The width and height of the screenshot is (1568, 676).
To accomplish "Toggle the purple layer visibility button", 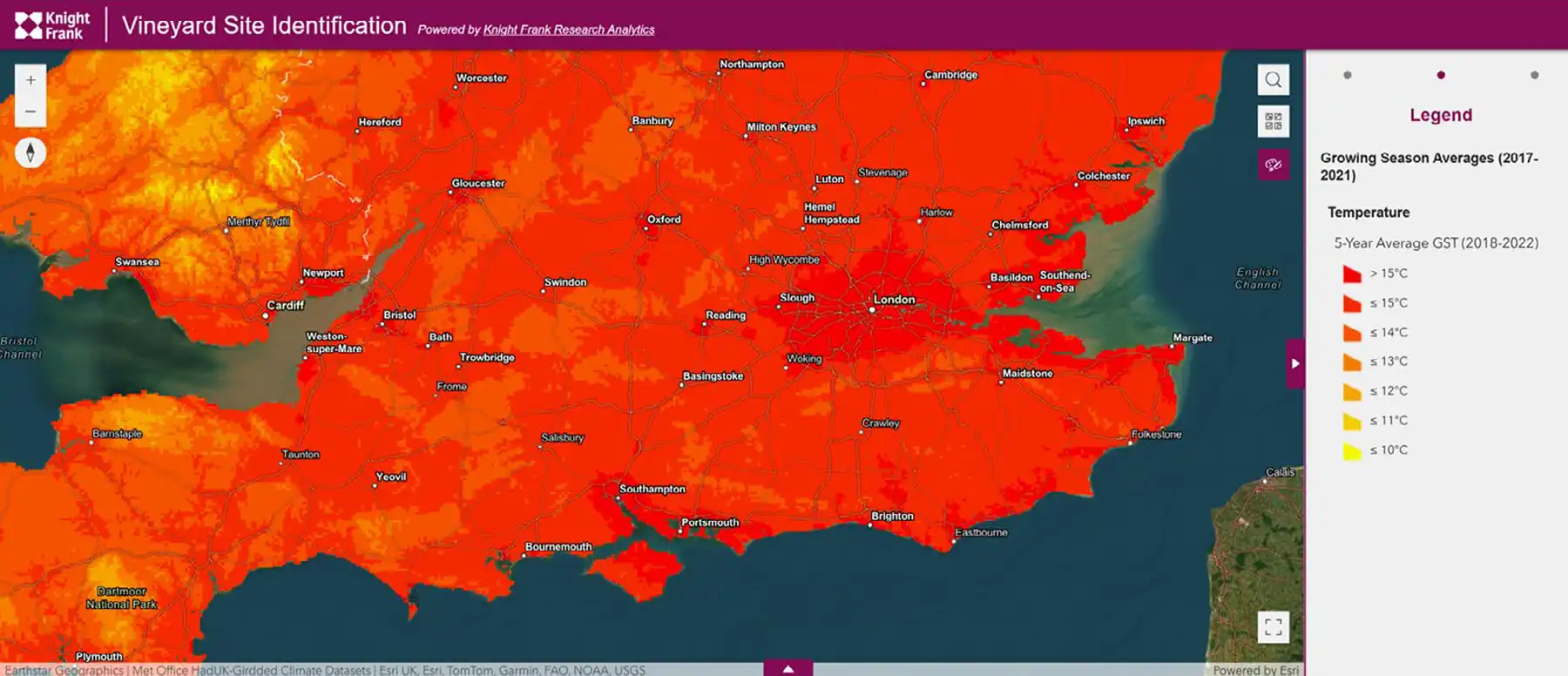I will click(1274, 165).
